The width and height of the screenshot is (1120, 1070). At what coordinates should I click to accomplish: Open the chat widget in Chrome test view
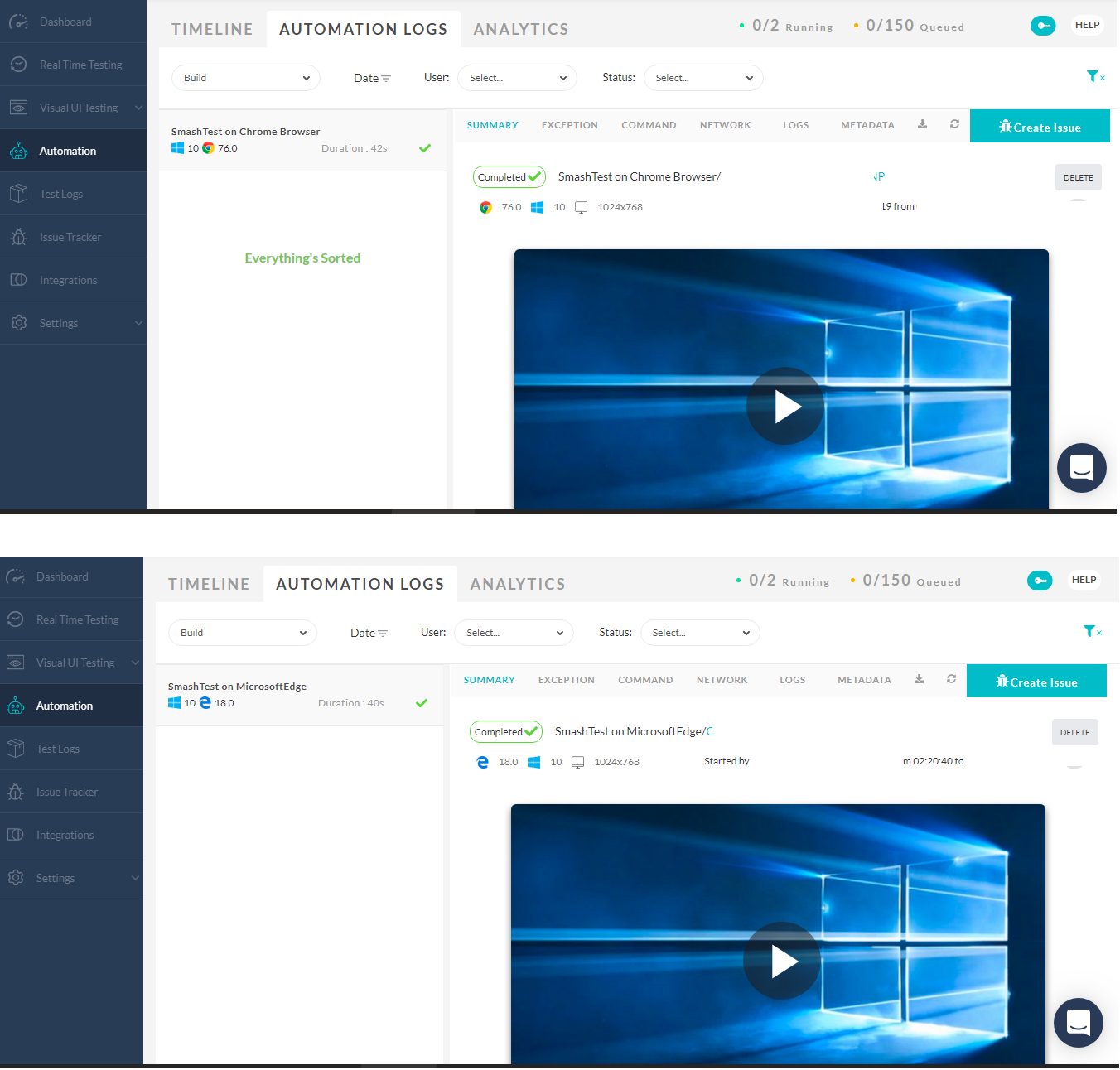pos(1082,468)
